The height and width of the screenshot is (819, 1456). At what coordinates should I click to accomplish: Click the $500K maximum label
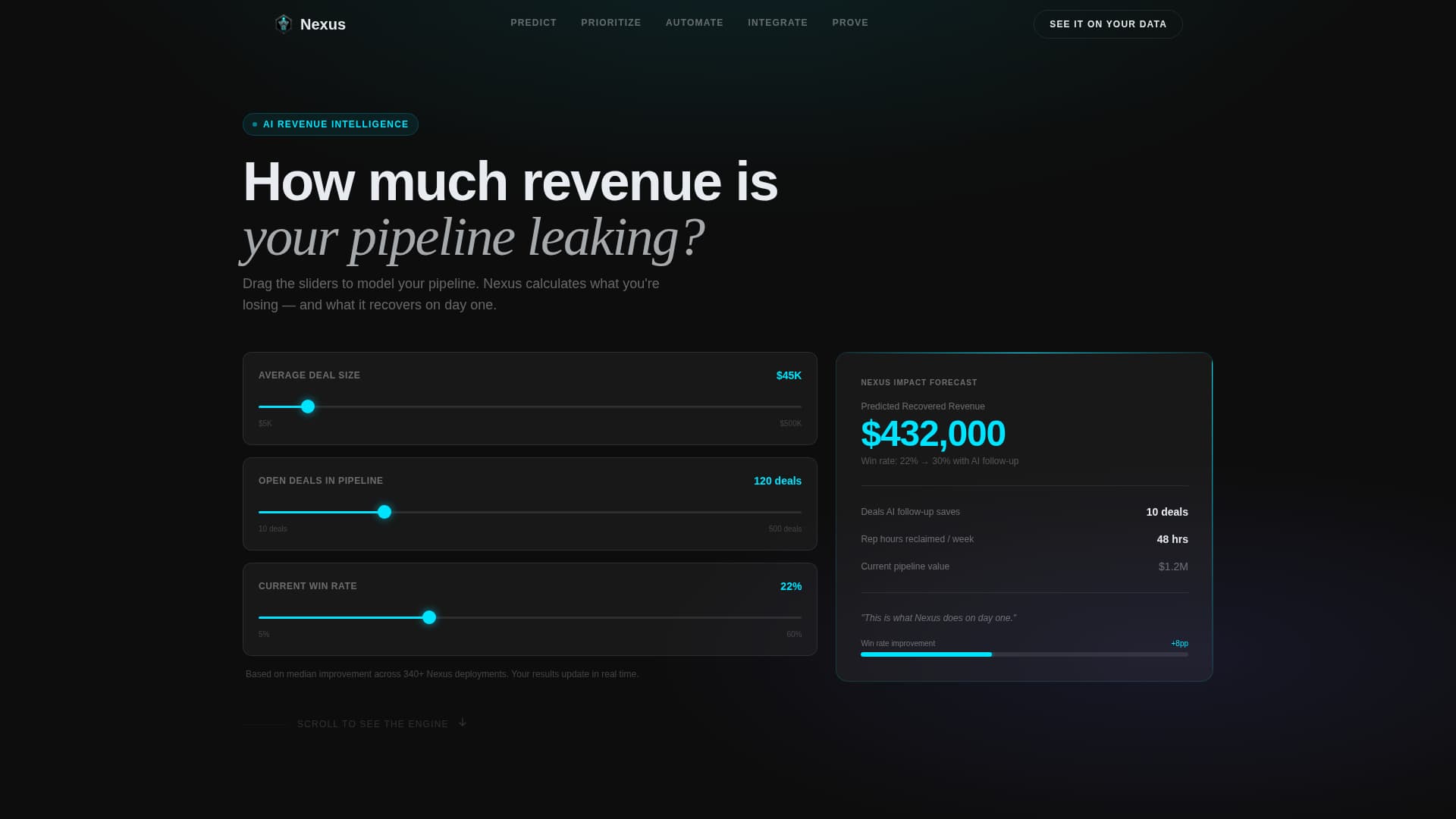click(790, 424)
